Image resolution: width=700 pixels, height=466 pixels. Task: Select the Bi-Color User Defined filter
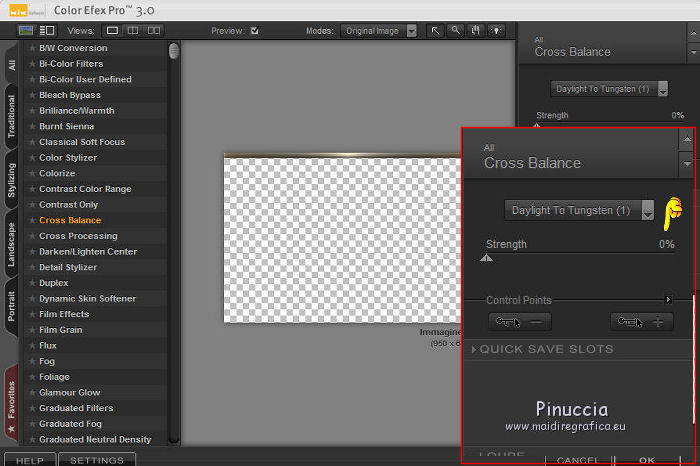(x=85, y=79)
